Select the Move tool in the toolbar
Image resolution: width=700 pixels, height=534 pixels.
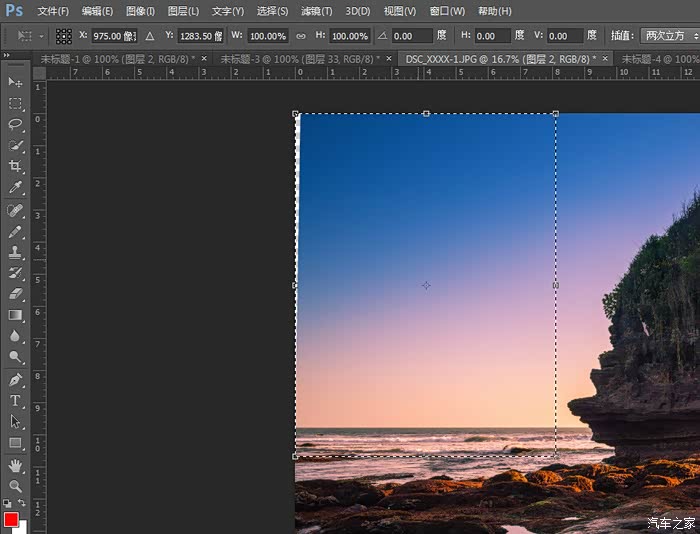tap(15, 82)
